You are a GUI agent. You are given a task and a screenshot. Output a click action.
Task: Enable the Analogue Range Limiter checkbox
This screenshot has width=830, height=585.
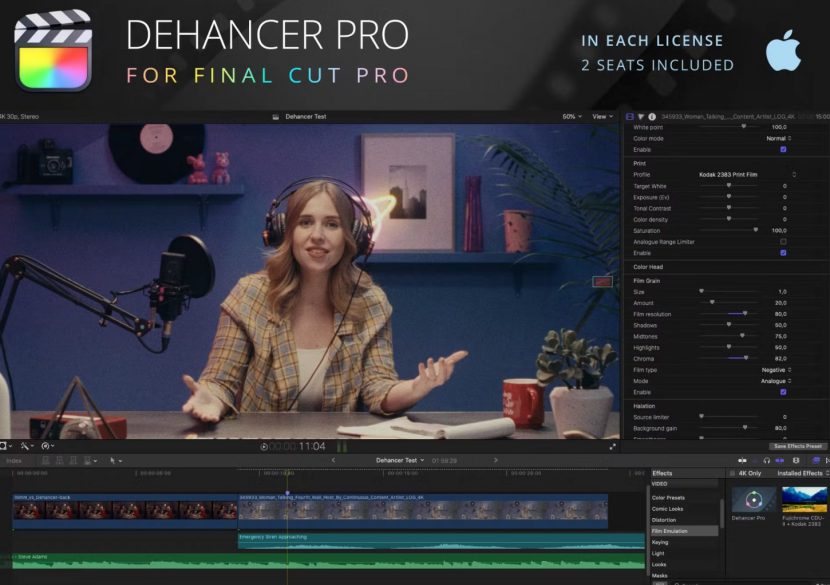[782, 242]
